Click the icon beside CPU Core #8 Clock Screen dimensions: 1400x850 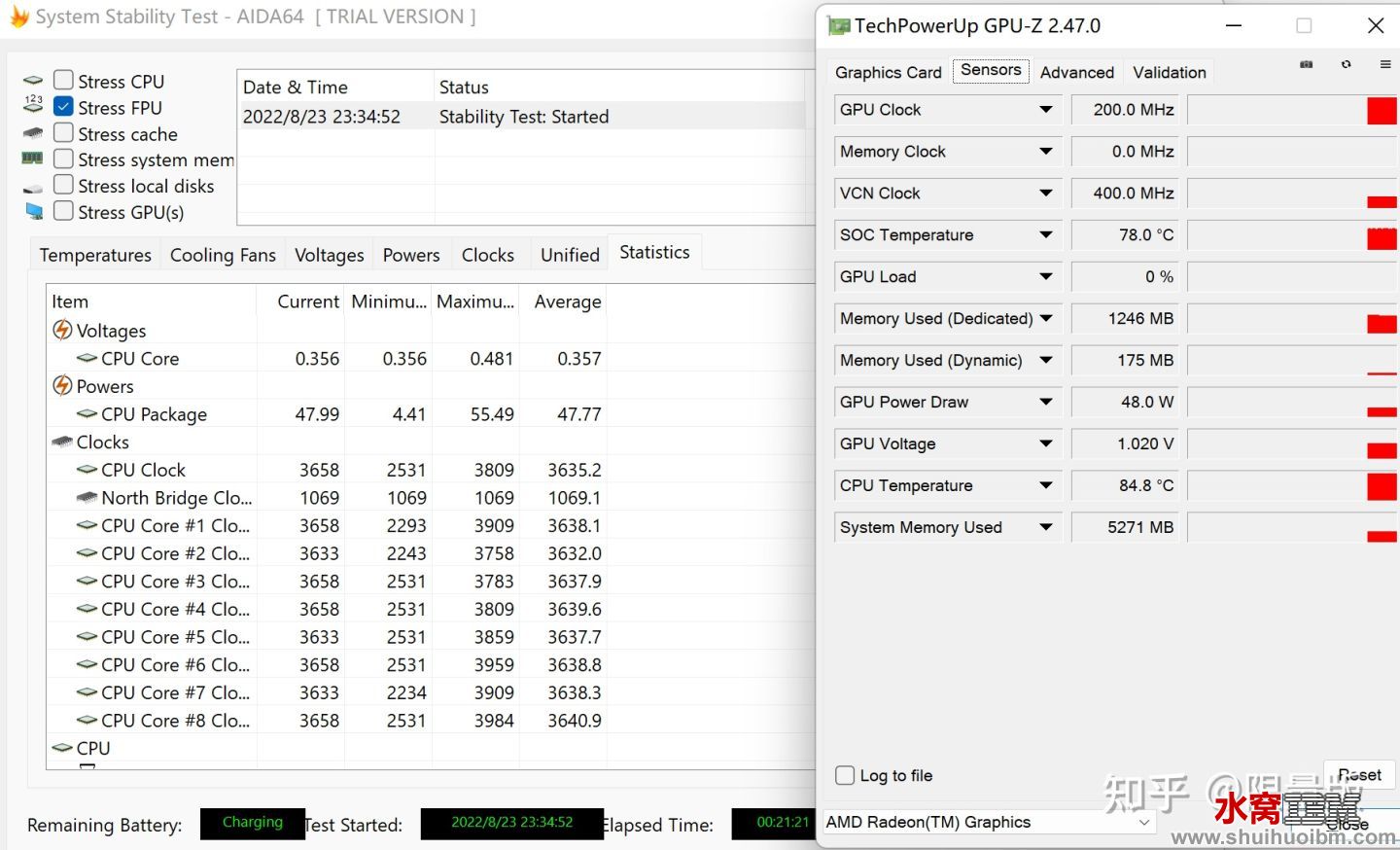(87, 720)
